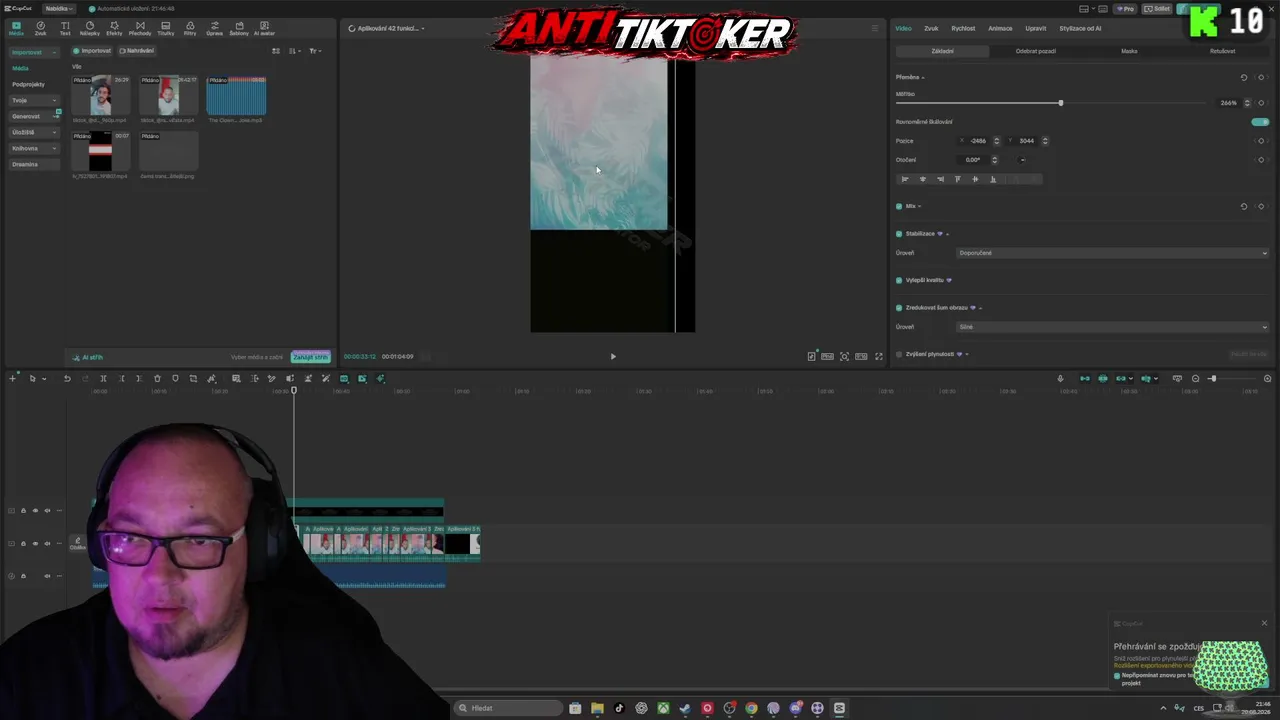Click the microphone record icon above timeline
The image size is (1280, 720).
tap(1060, 378)
